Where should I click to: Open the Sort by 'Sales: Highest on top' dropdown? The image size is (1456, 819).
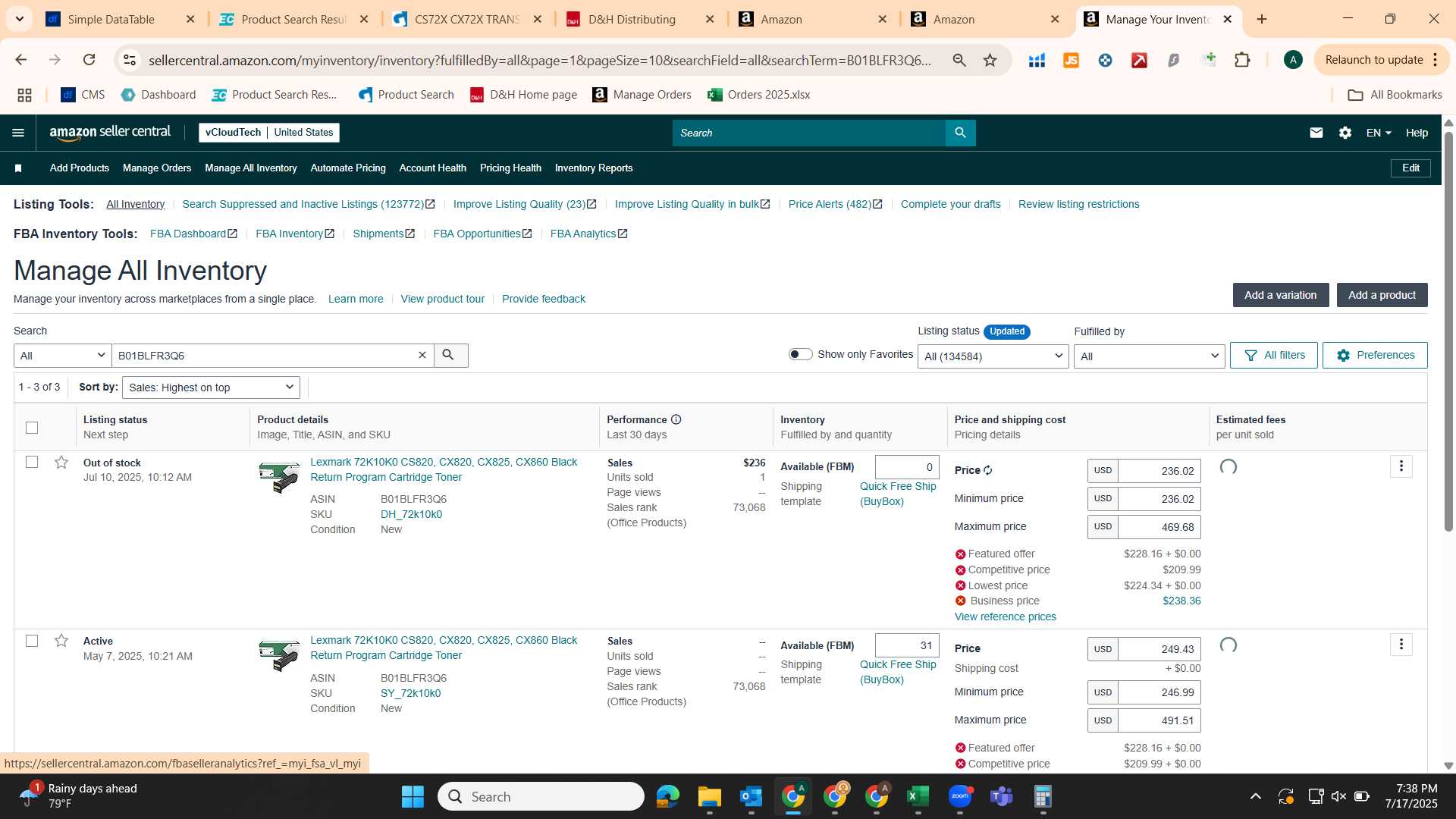click(211, 388)
